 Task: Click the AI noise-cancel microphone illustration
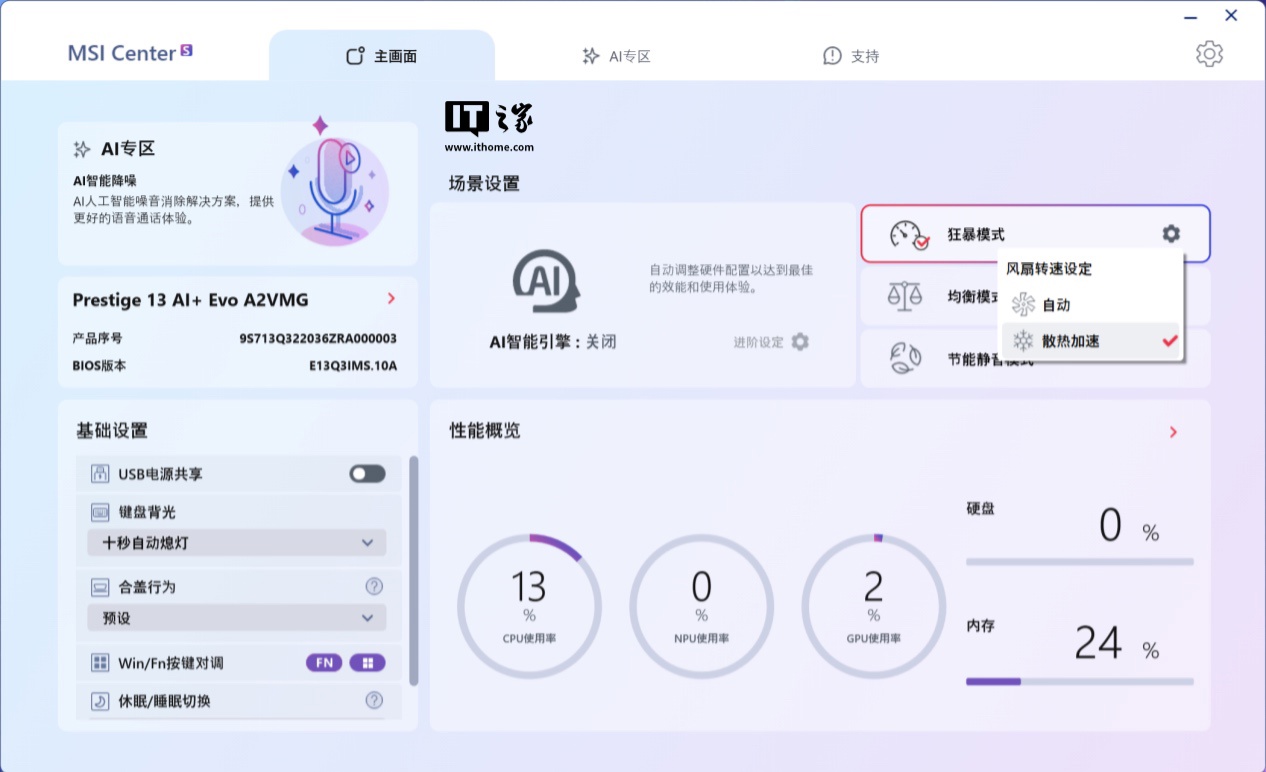click(334, 191)
